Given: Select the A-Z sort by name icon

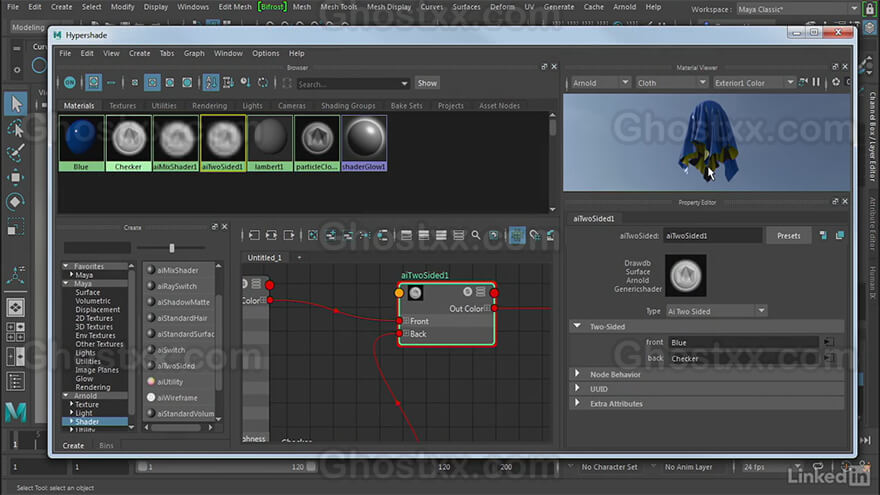Looking at the screenshot, I should click(211, 82).
